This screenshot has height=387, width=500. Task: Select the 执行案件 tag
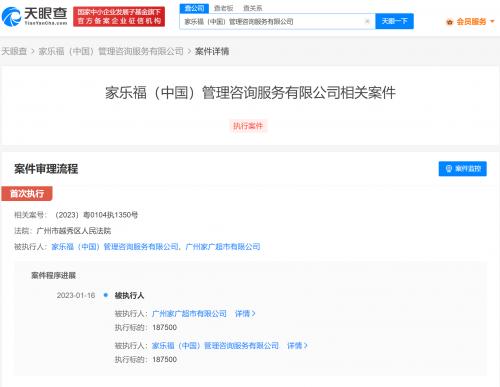click(x=248, y=126)
